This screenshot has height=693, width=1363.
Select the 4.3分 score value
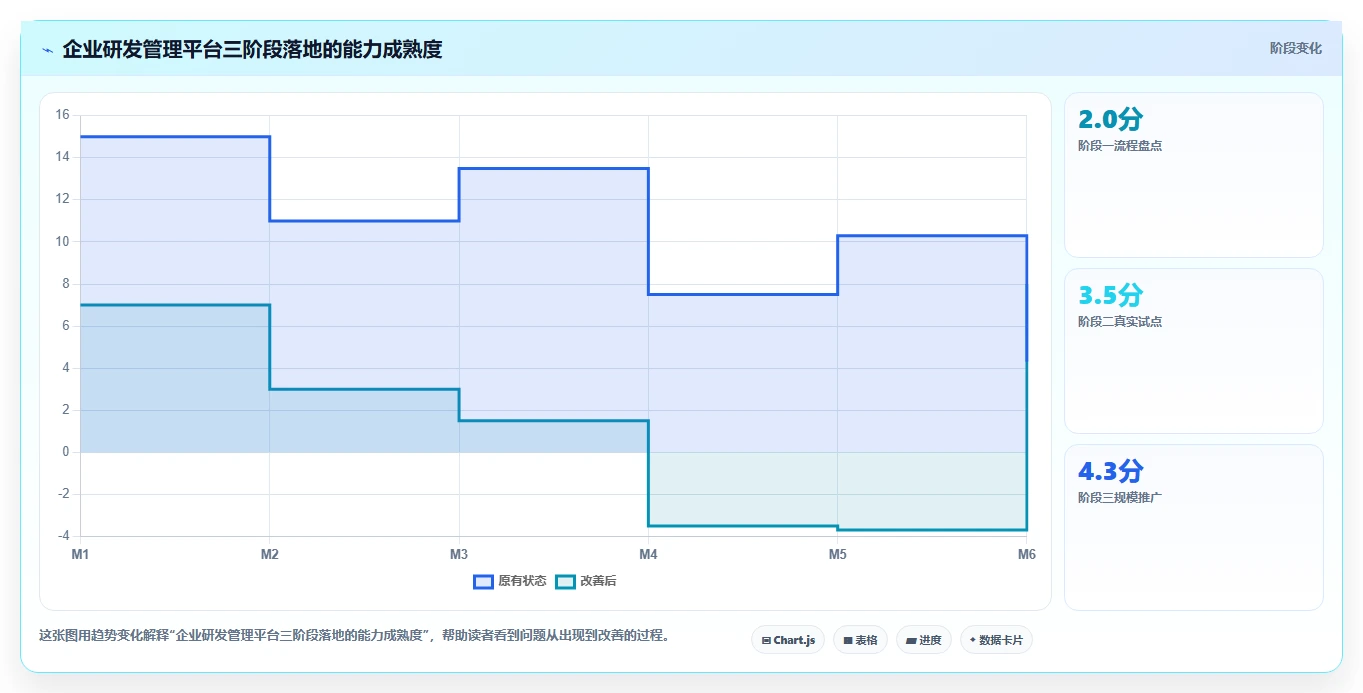click(x=1110, y=471)
